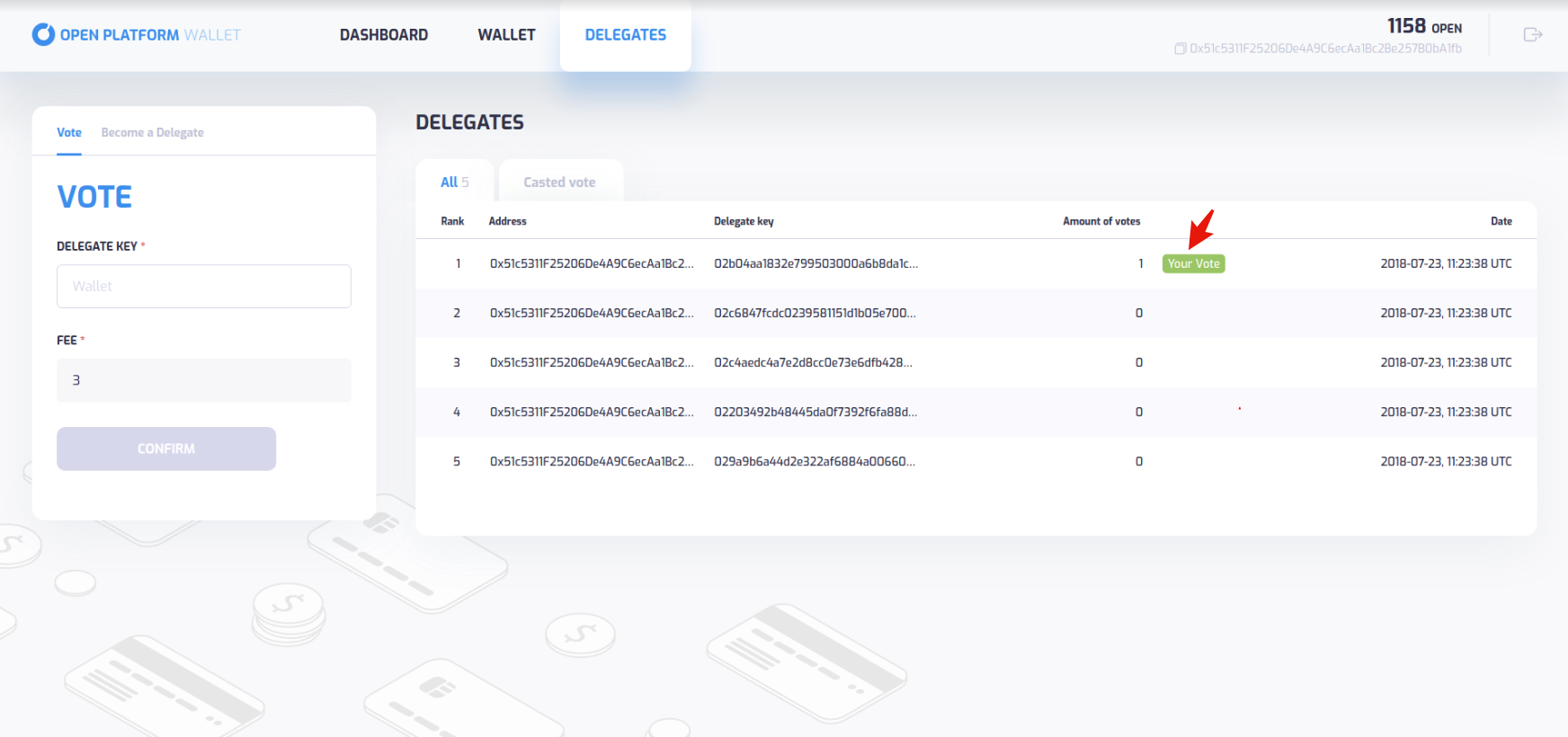Click the Amount of votes column header
This screenshot has width=1568, height=737.
tap(1101, 221)
